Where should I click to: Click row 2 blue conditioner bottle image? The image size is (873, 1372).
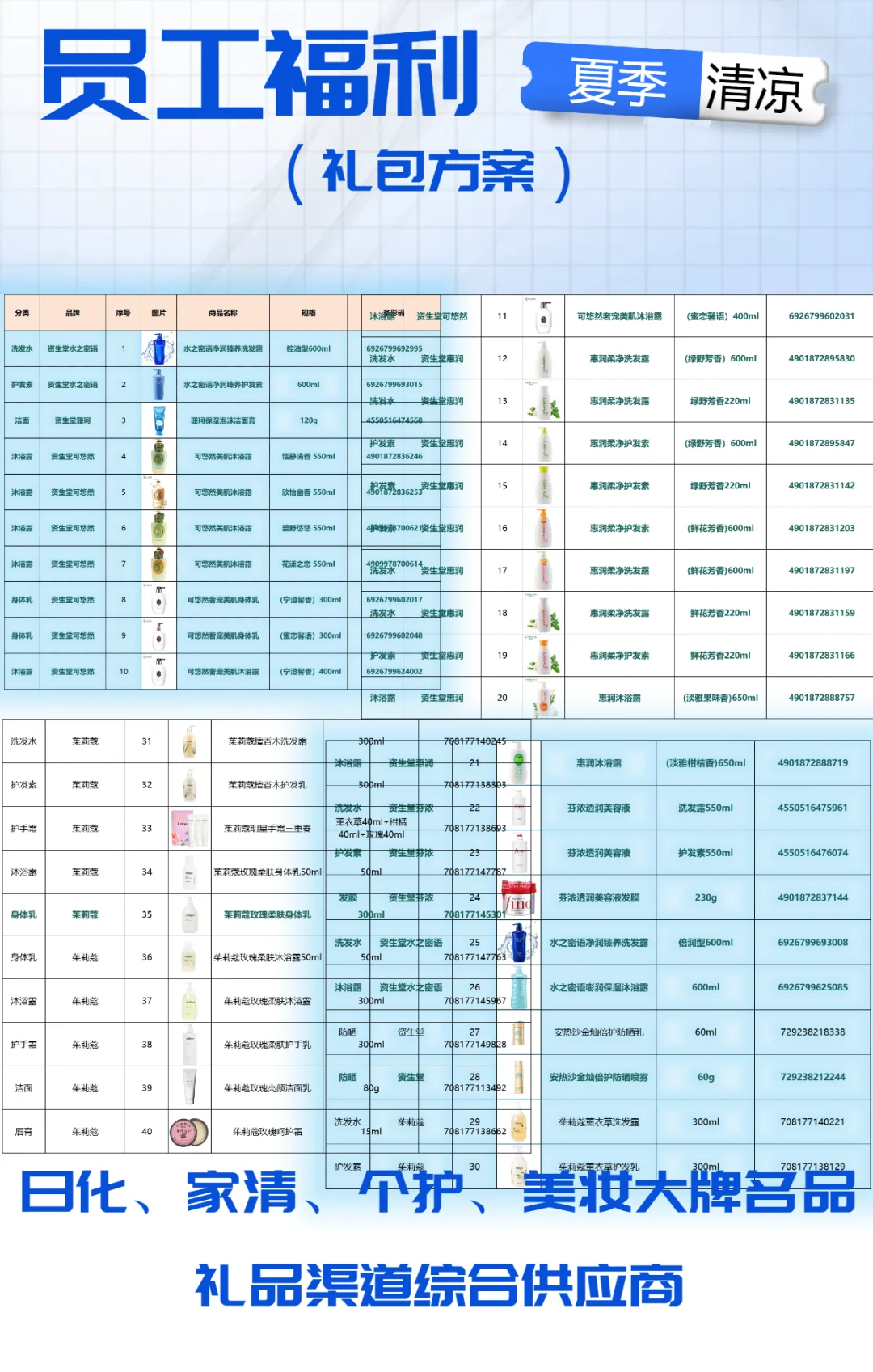click(x=158, y=385)
